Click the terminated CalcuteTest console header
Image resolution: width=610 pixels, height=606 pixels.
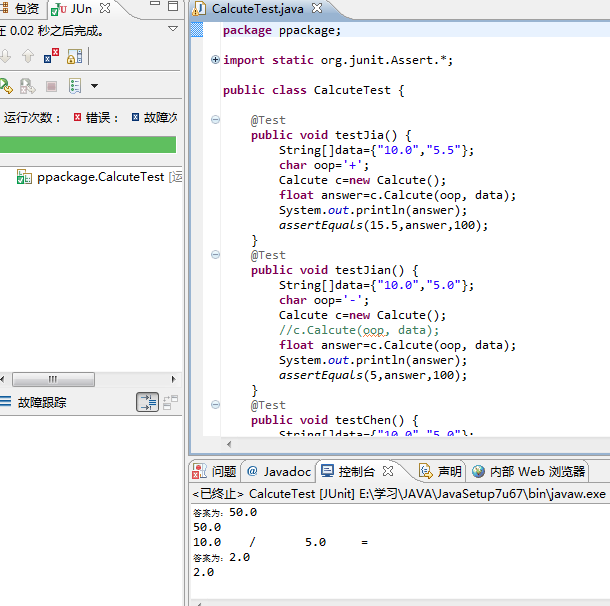[399, 494]
